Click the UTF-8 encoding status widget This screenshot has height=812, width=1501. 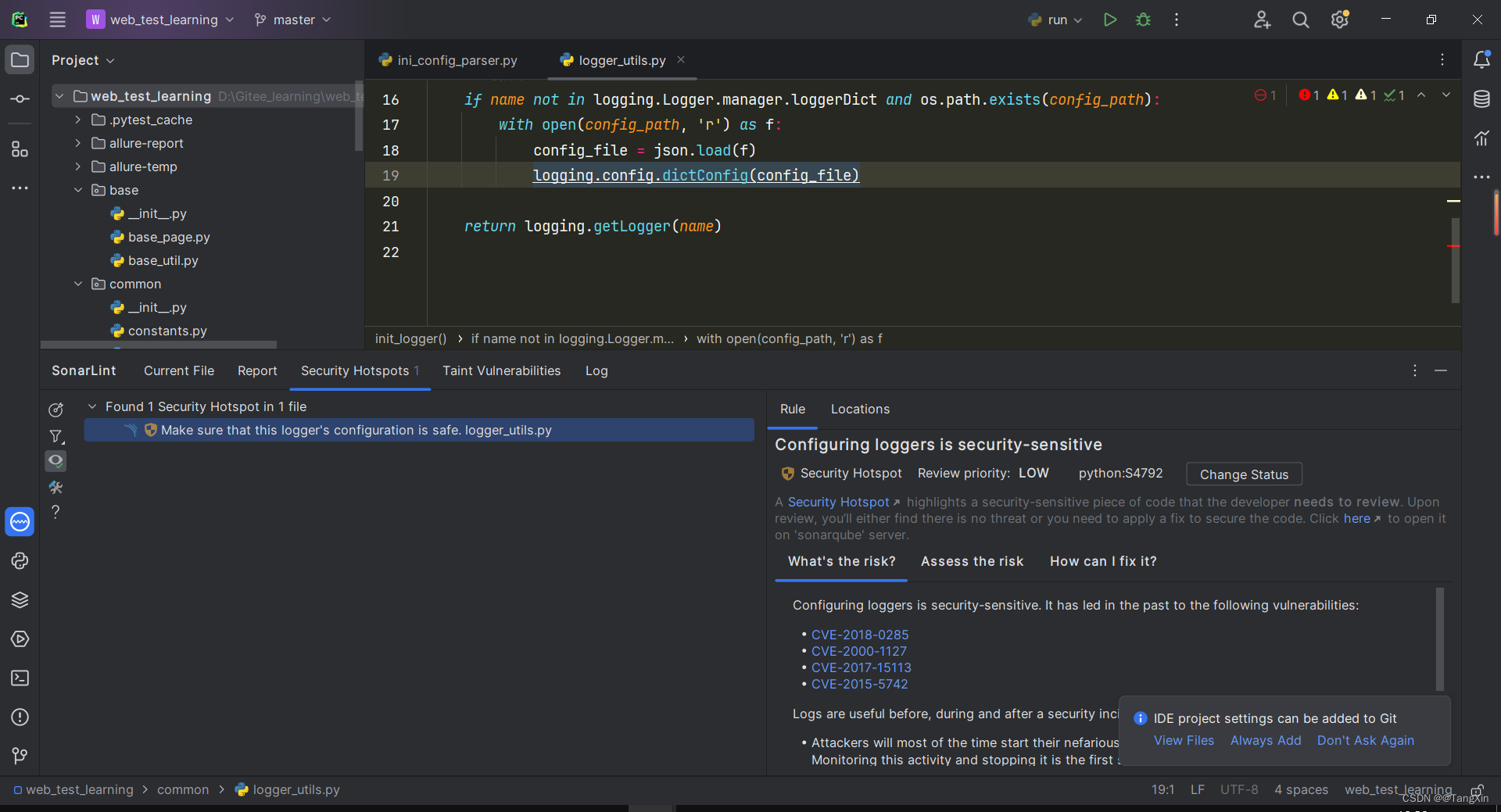tap(1239, 789)
